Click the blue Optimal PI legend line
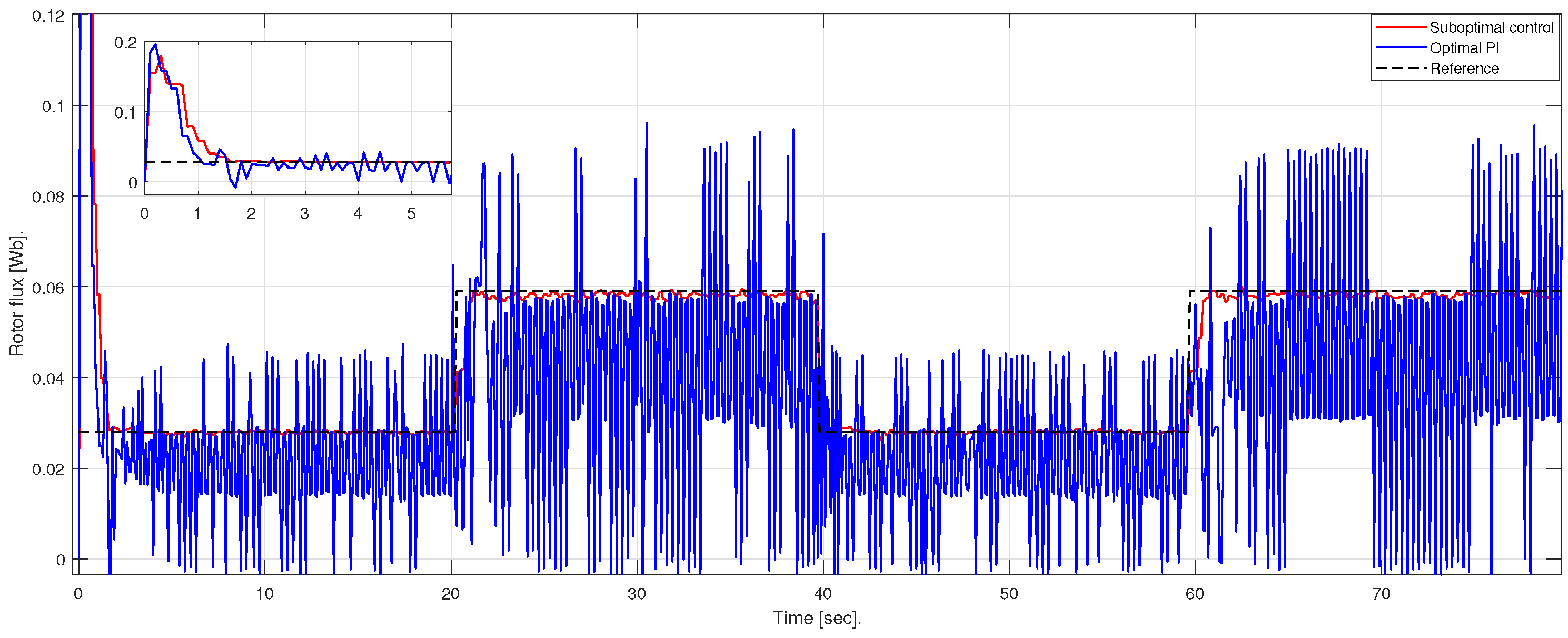Image resolution: width=1568 pixels, height=638 pixels. pos(1401,47)
